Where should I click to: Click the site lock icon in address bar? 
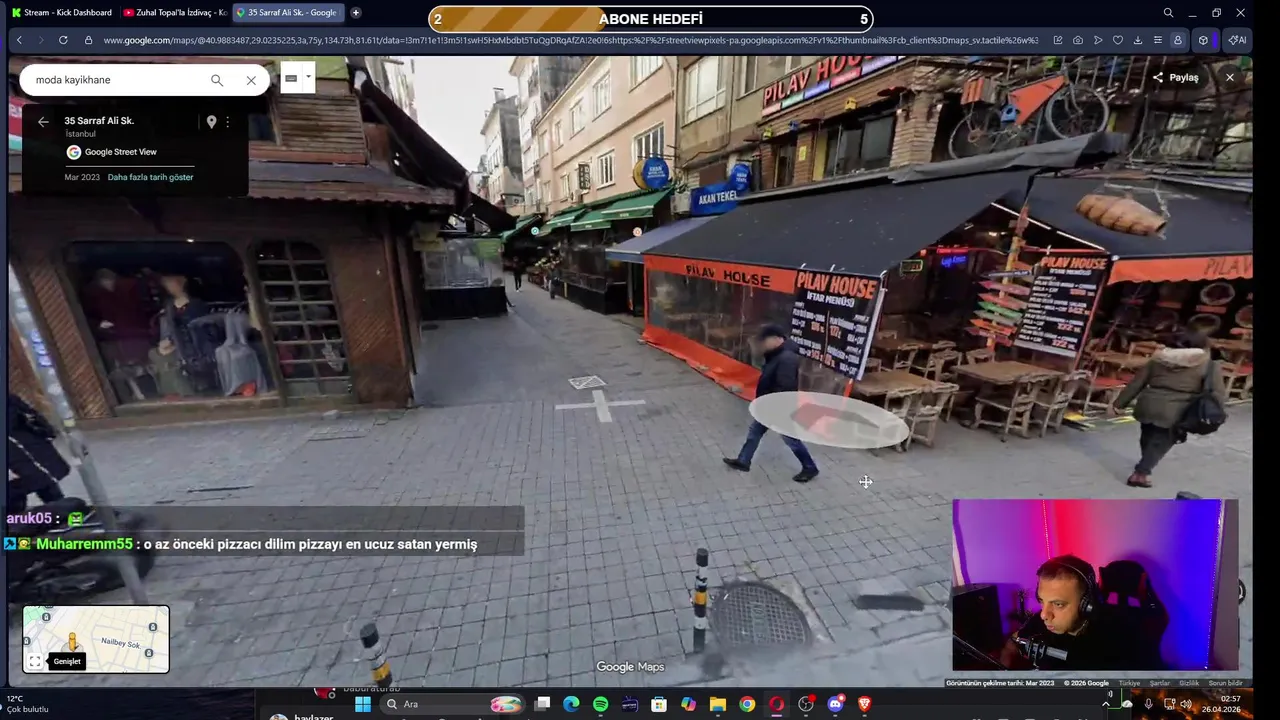click(88, 40)
